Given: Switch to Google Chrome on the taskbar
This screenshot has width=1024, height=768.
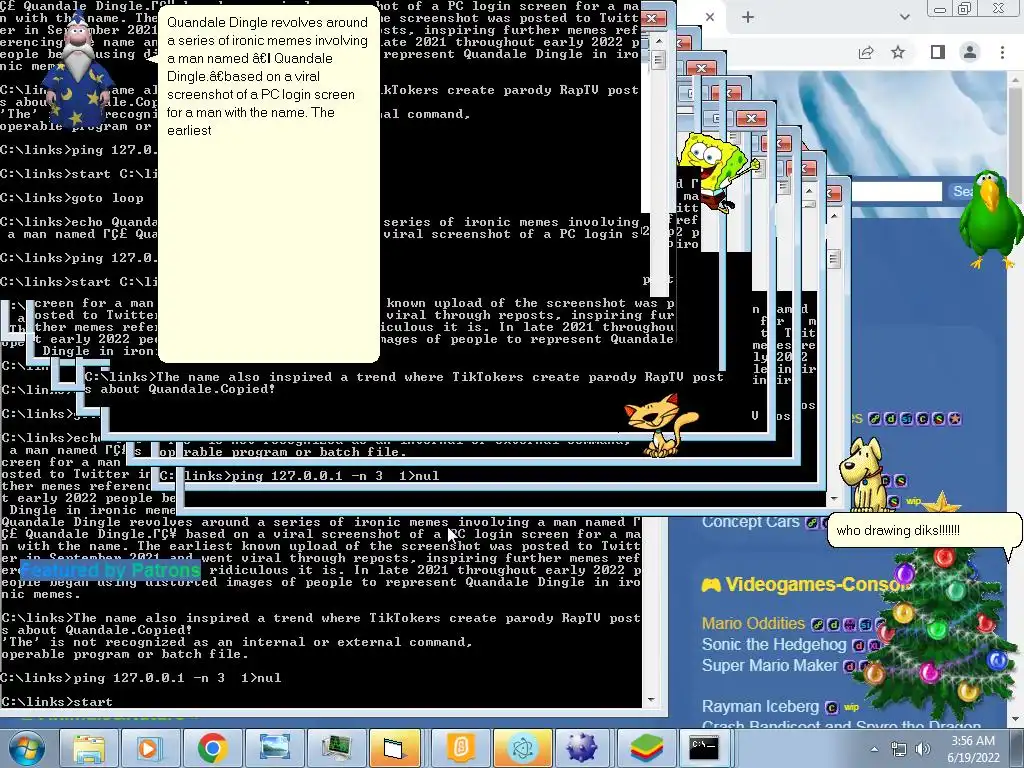Looking at the screenshot, I should (x=212, y=748).
